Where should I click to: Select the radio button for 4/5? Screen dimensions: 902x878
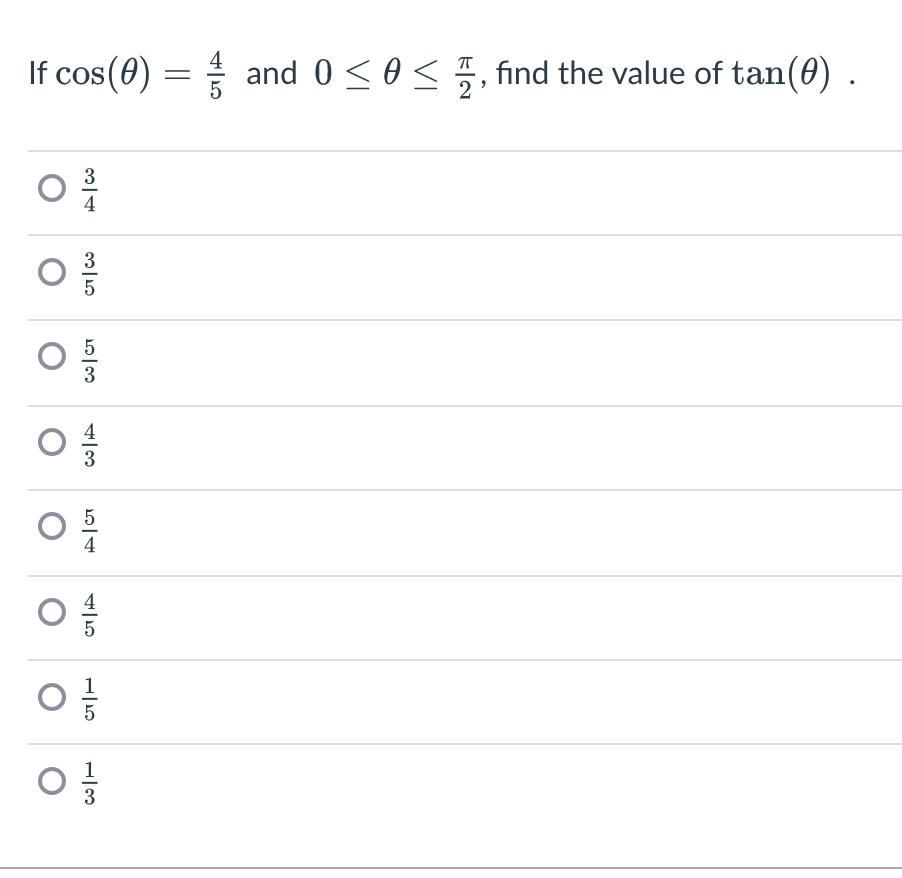(50, 612)
